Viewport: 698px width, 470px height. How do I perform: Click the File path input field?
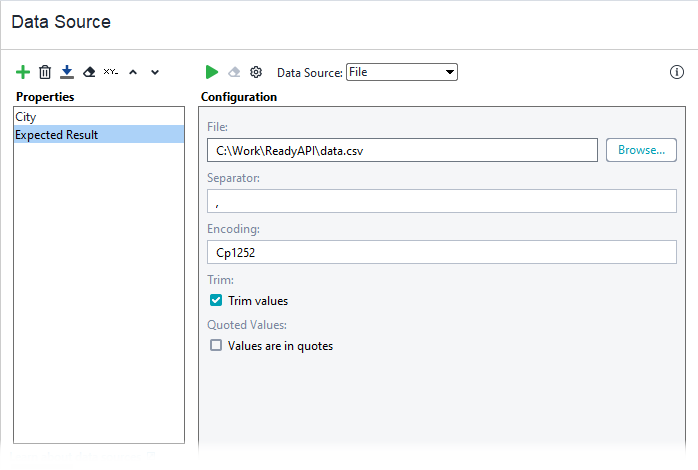pyautogui.click(x=402, y=150)
